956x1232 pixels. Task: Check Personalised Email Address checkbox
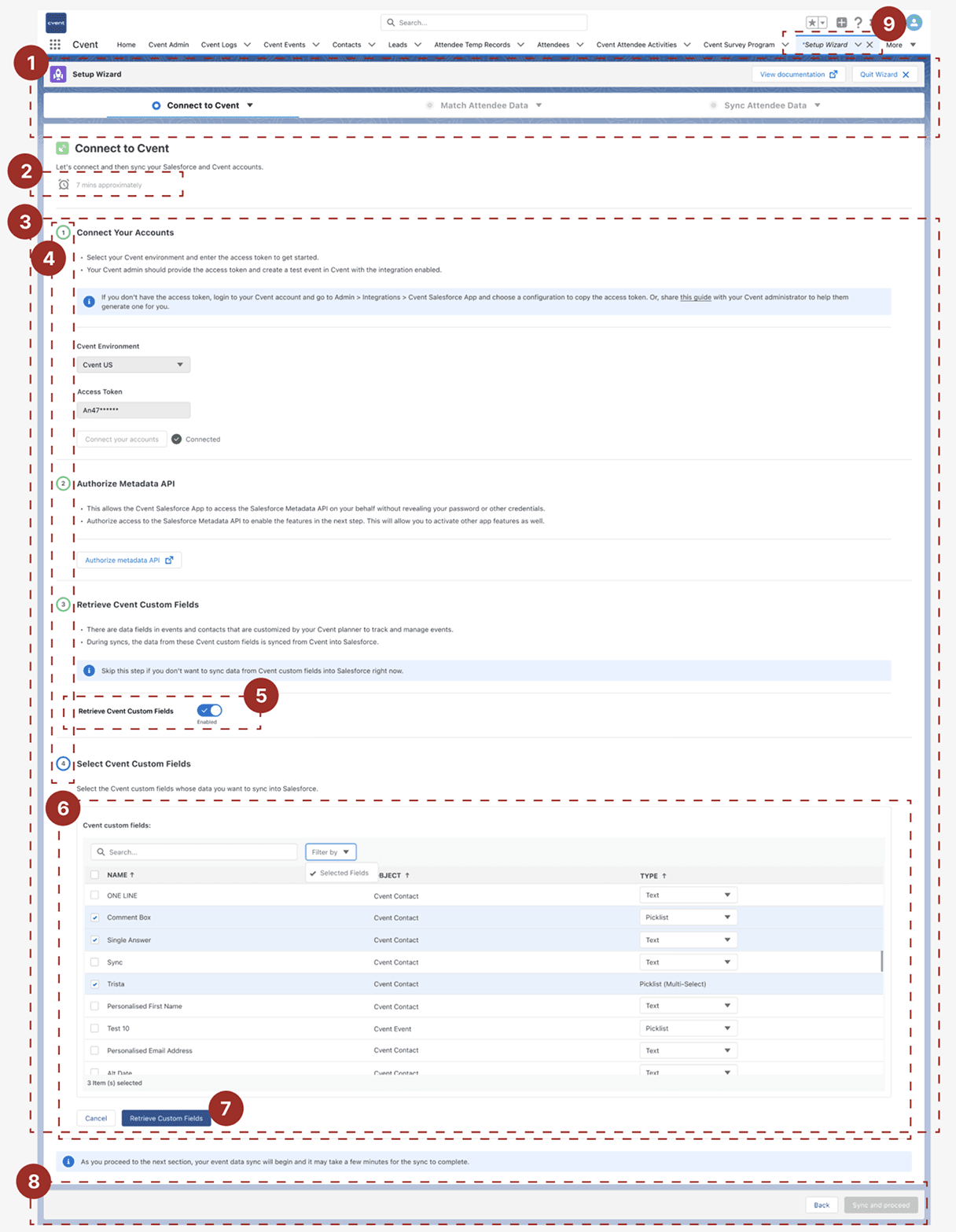pyautogui.click(x=94, y=1050)
